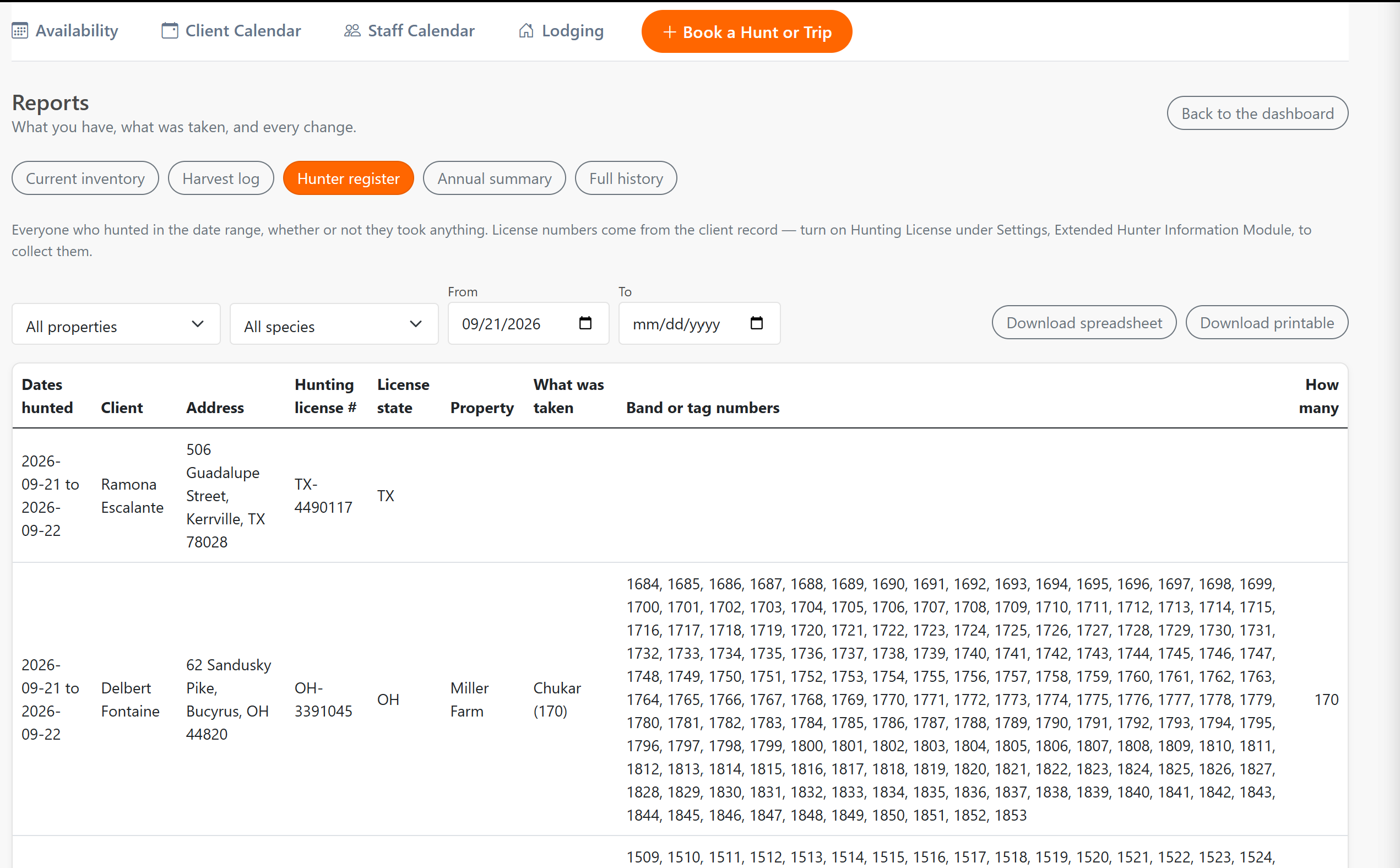Viewport: 1400px width, 868px height.
Task: Click Book a Hunt or Trip
Action: click(747, 32)
